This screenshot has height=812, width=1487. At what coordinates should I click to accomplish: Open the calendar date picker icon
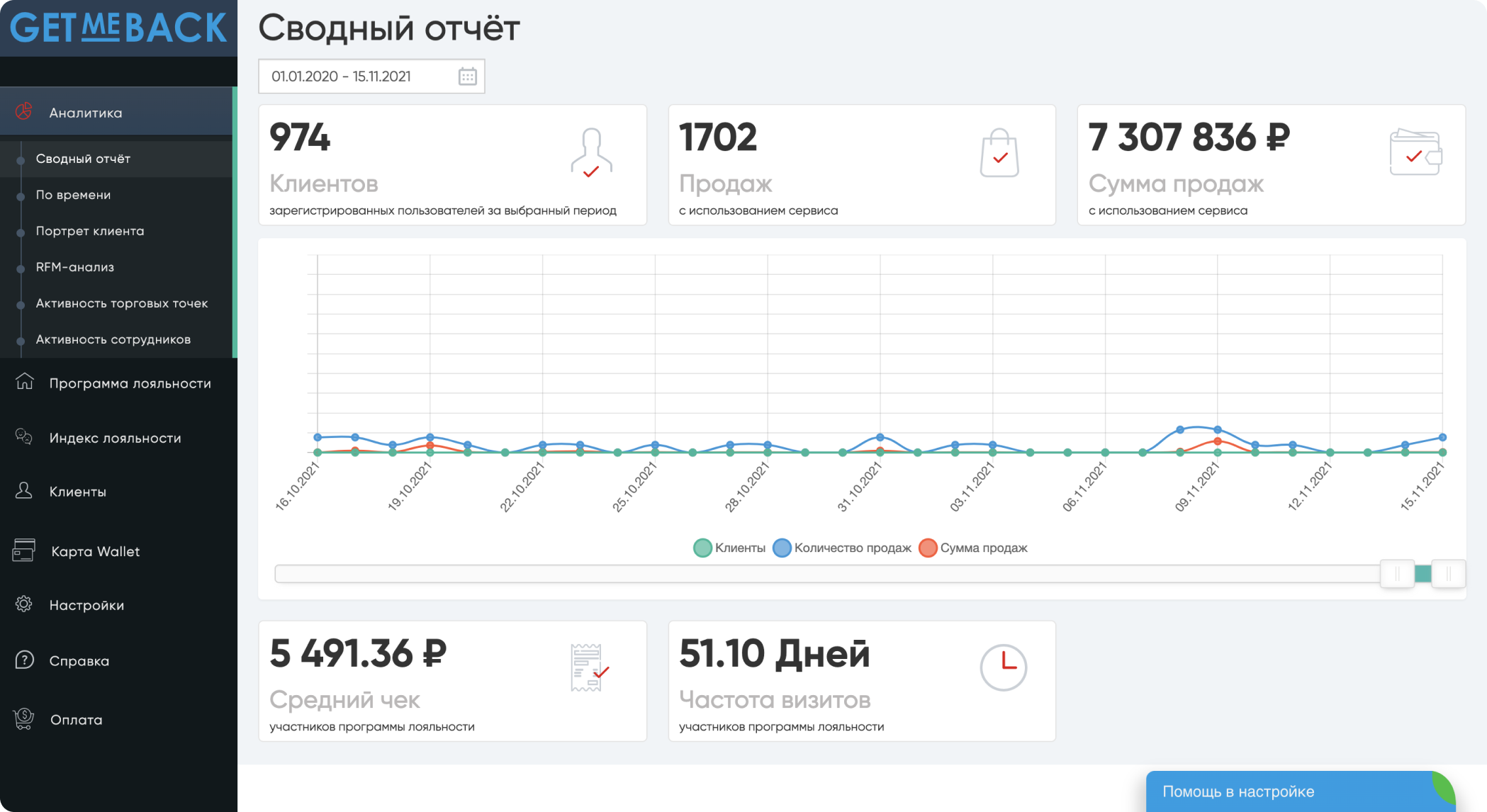[x=467, y=77]
